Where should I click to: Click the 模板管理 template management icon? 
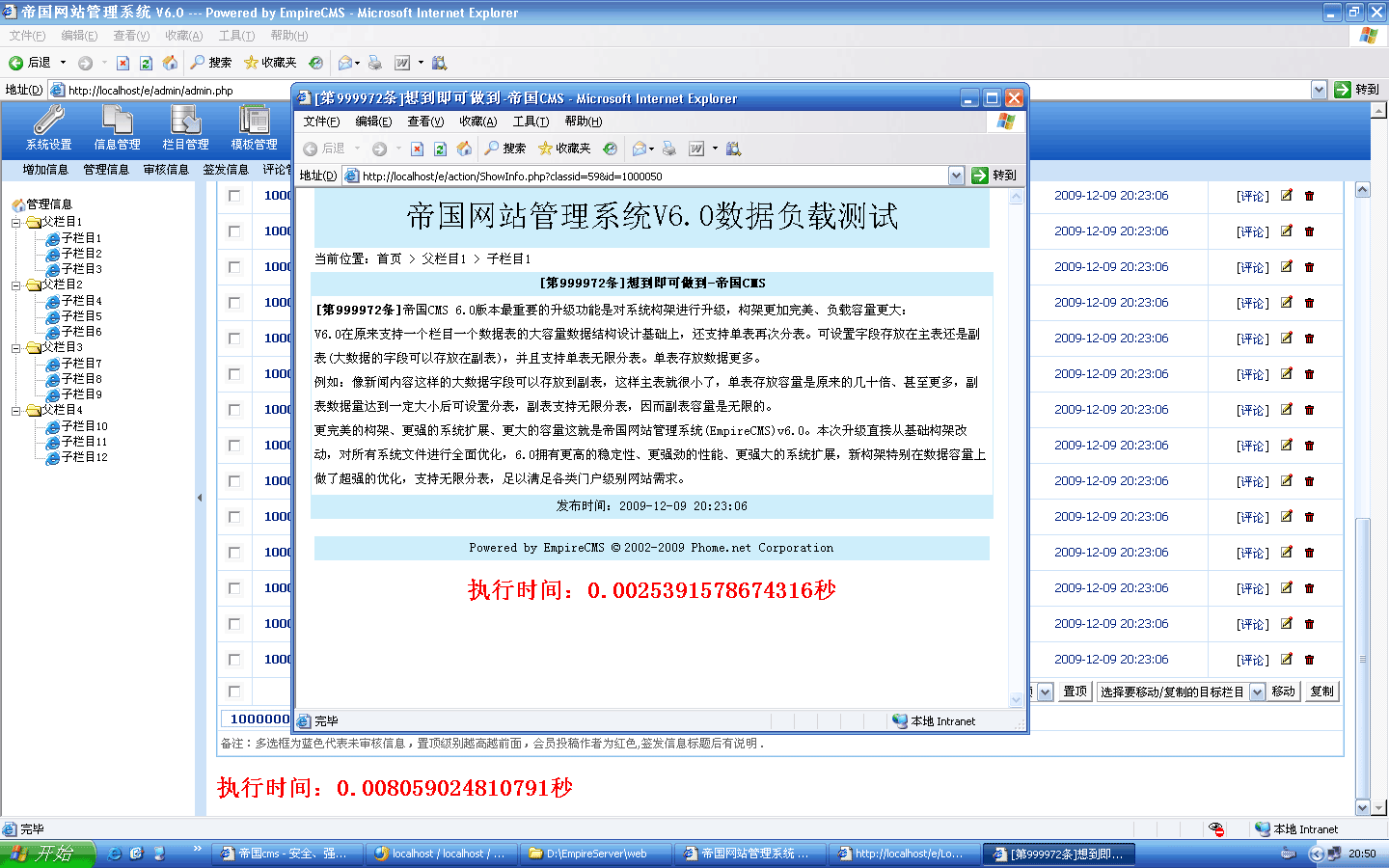tap(254, 127)
